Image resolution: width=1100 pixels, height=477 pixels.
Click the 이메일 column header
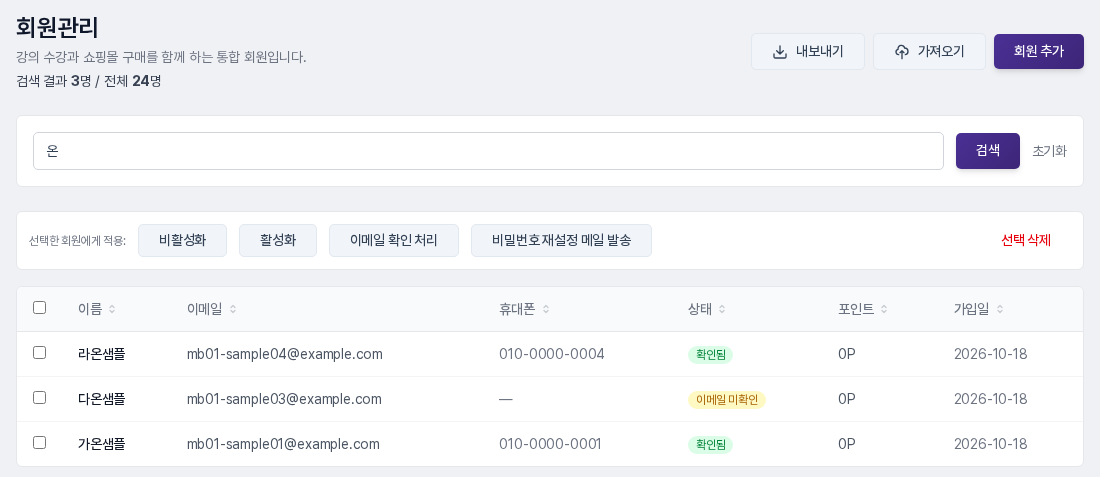[204, 309]
